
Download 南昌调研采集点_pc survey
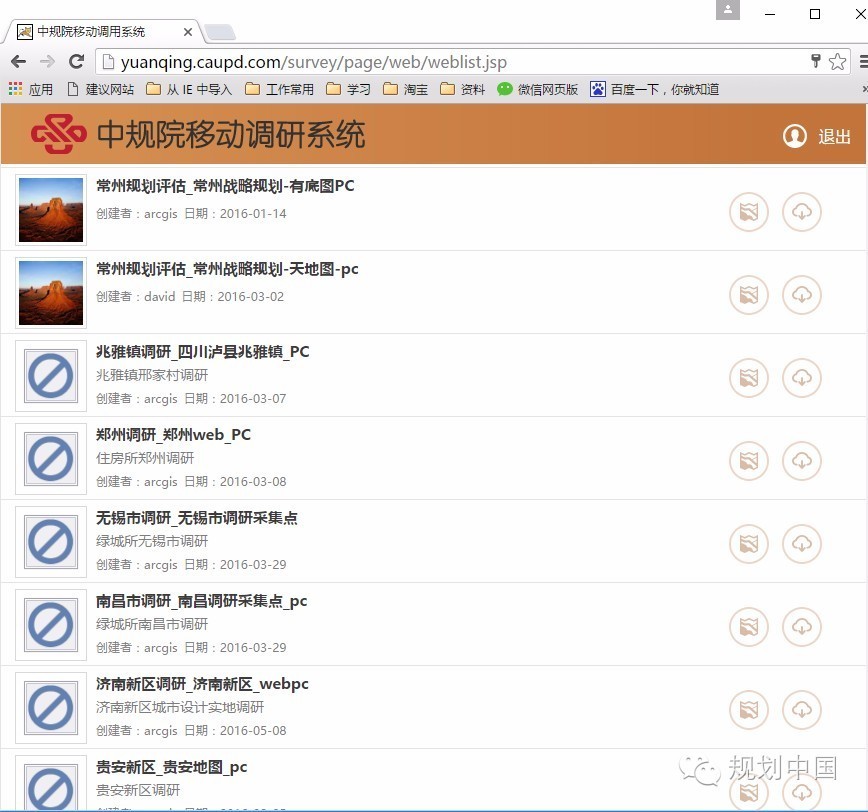pos(802,627)
